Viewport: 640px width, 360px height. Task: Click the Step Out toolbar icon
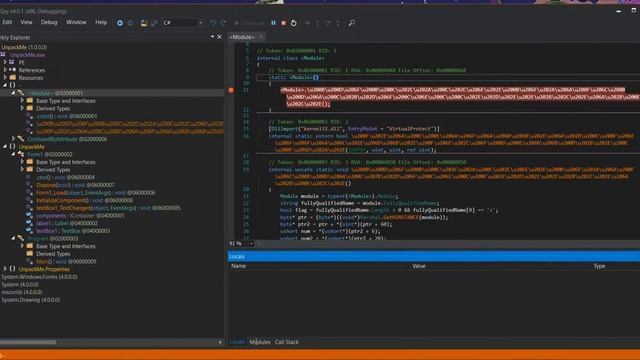click(338, 23)
